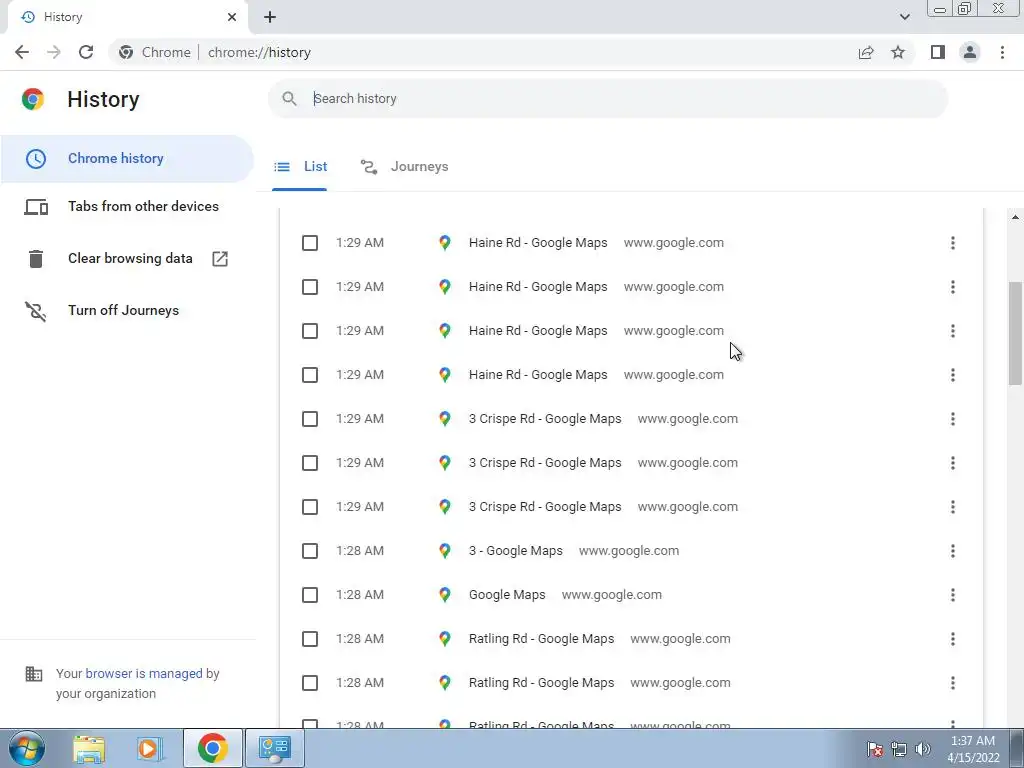
Task: Click the history list scrollbar thumb
Action: tap(1015, 333)
